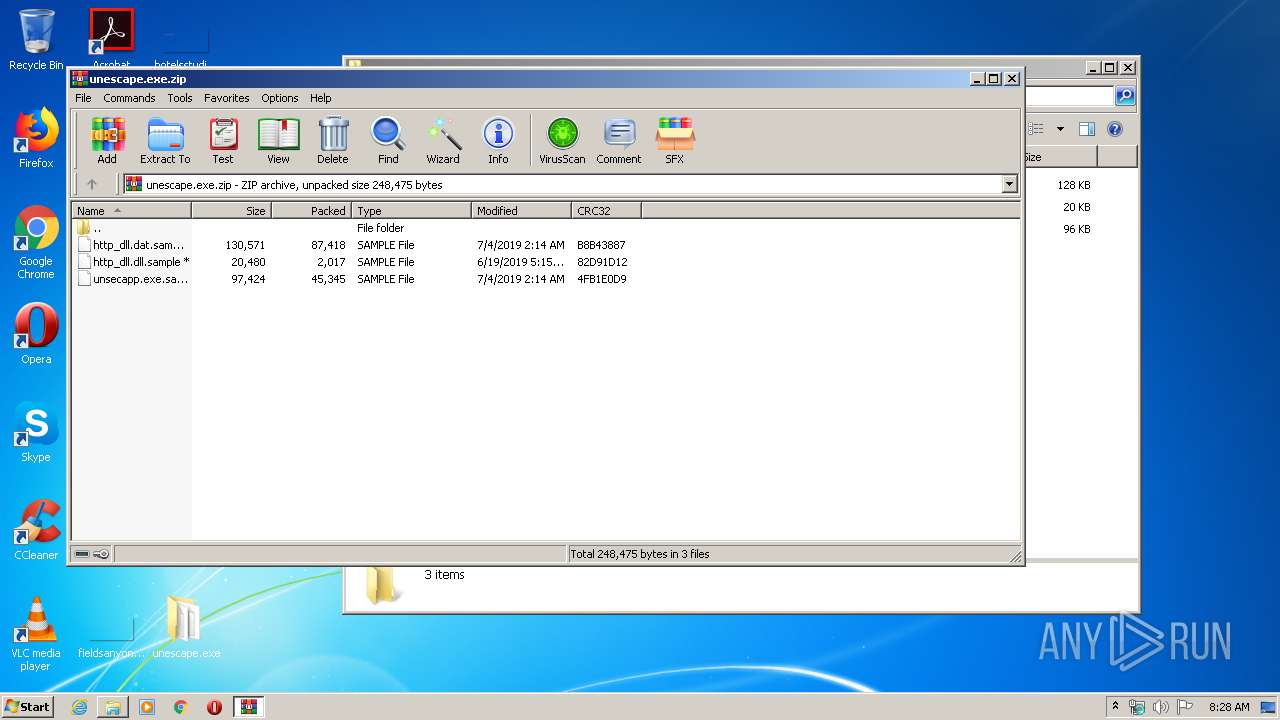Open the VLC media player desktop shortcut

[x=36, y=634]
